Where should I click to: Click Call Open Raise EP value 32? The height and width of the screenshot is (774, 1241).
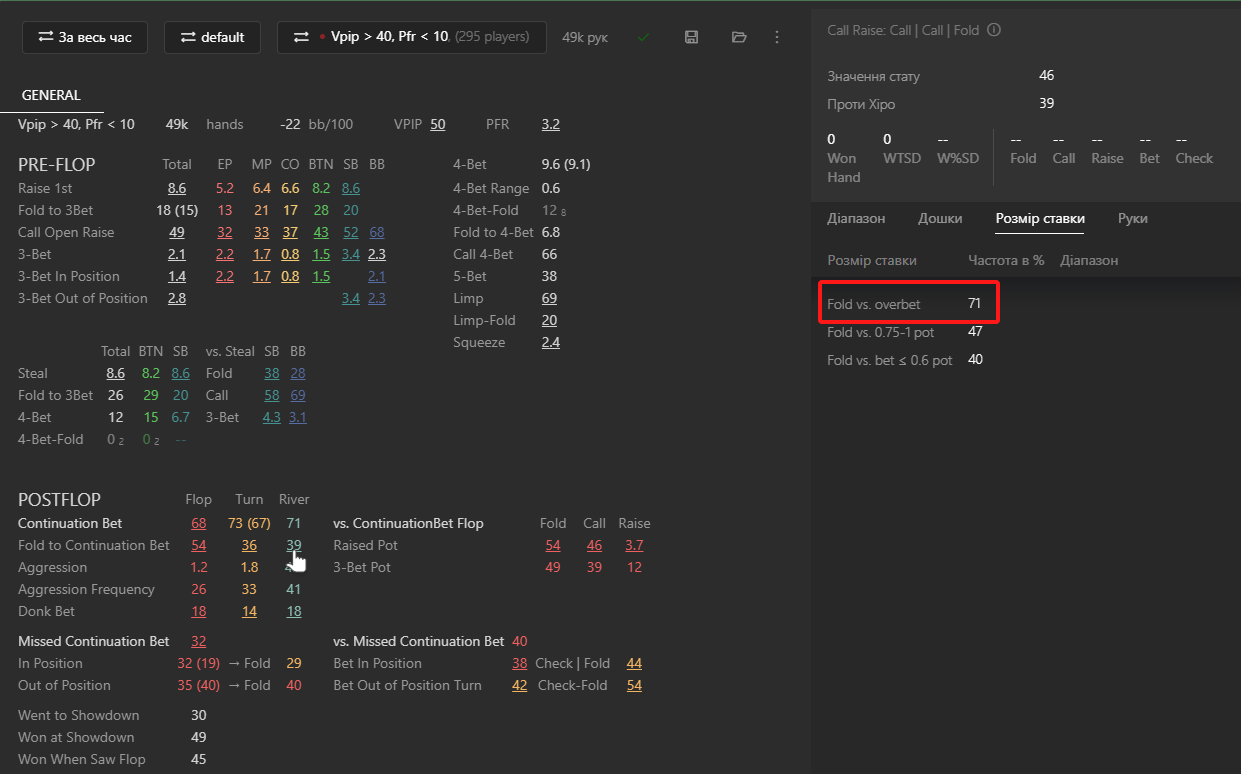(x=225, y=232)
